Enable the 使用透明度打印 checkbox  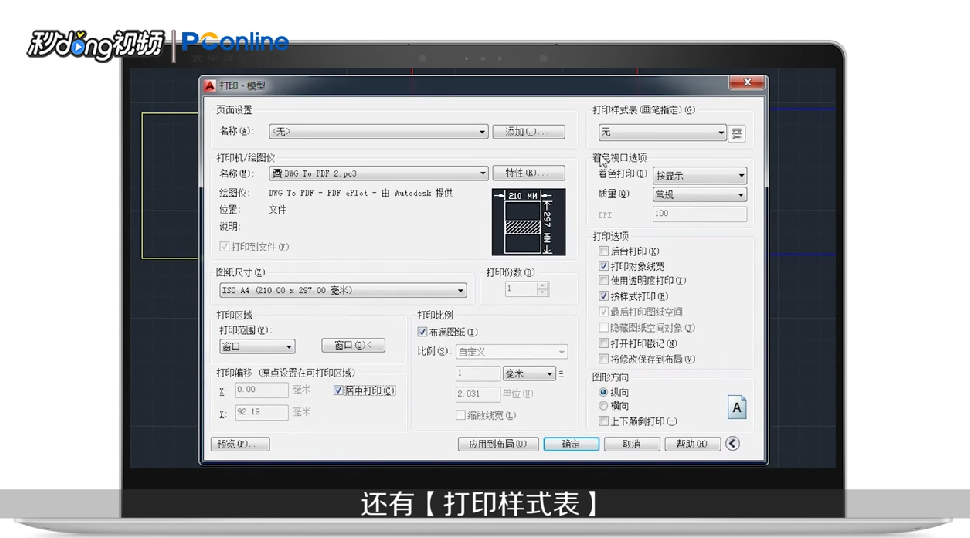604,281
